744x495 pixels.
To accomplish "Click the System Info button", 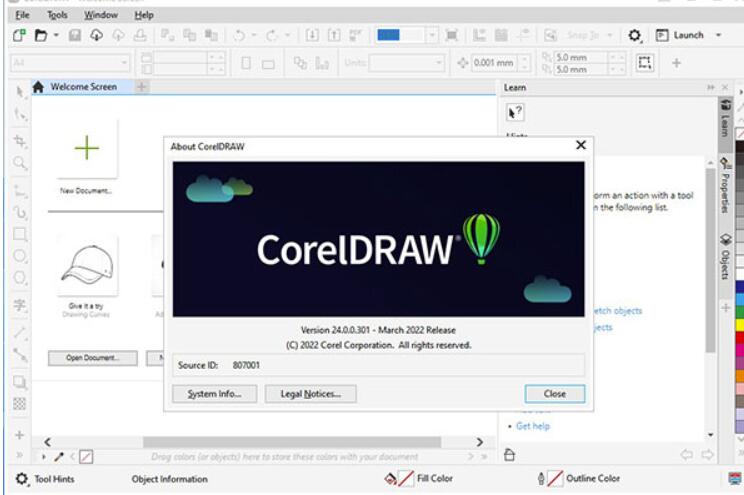I will click(214, 394).
